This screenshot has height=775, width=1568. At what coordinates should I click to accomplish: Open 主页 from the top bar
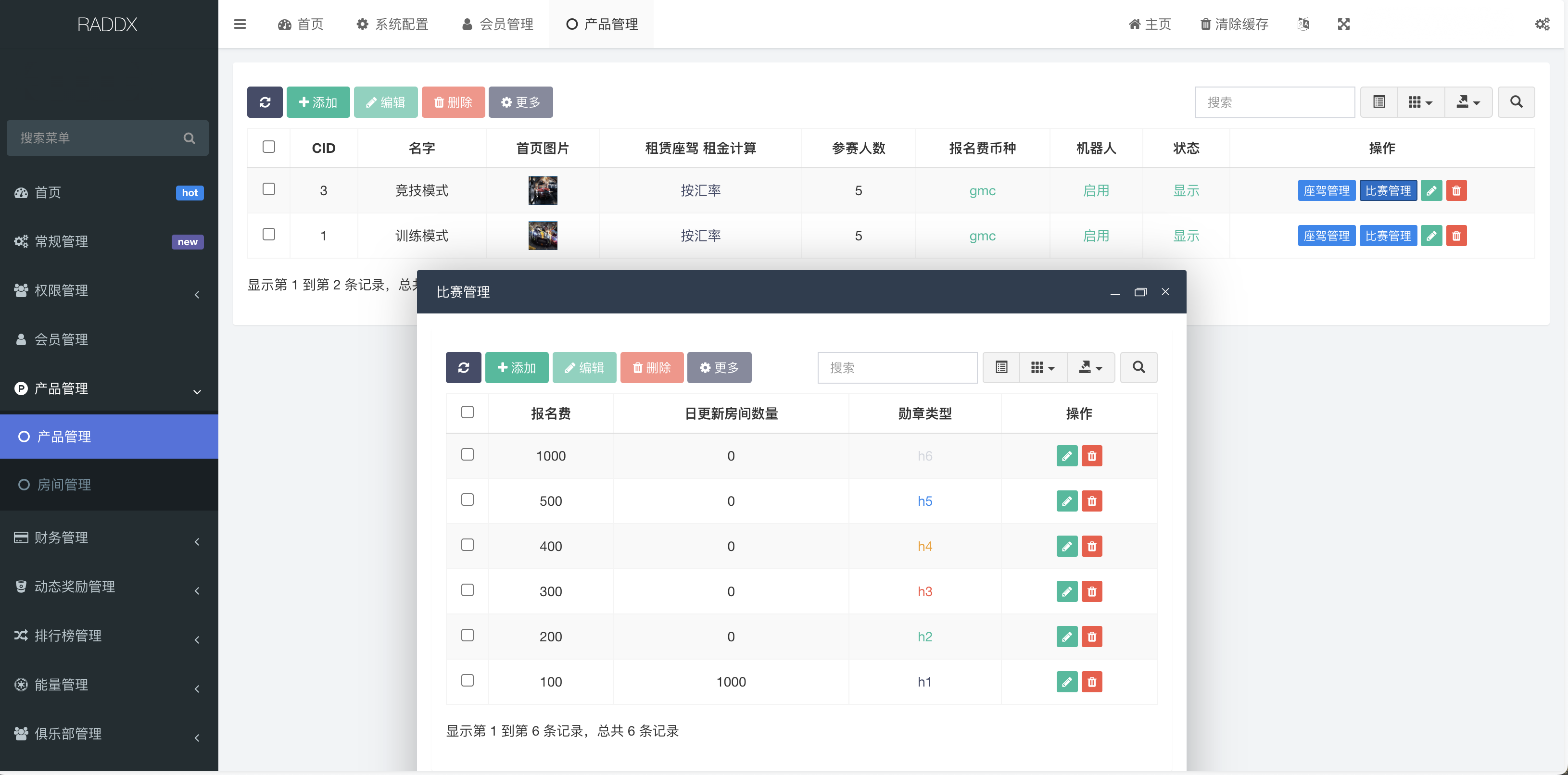pos(1149,24)
